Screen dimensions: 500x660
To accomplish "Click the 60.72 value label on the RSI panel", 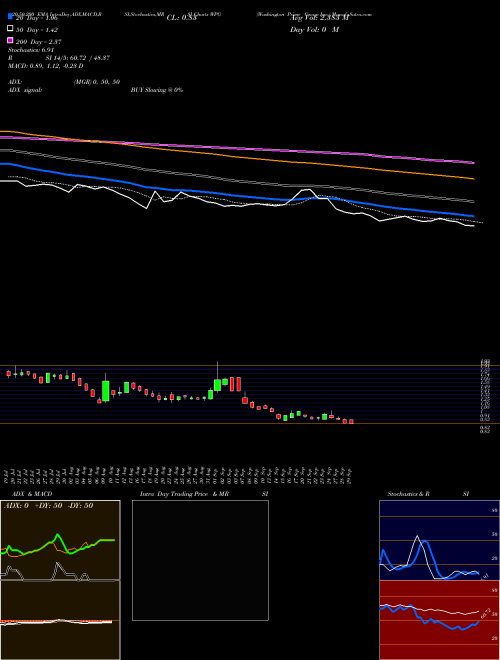I will [x=486, y=614].
